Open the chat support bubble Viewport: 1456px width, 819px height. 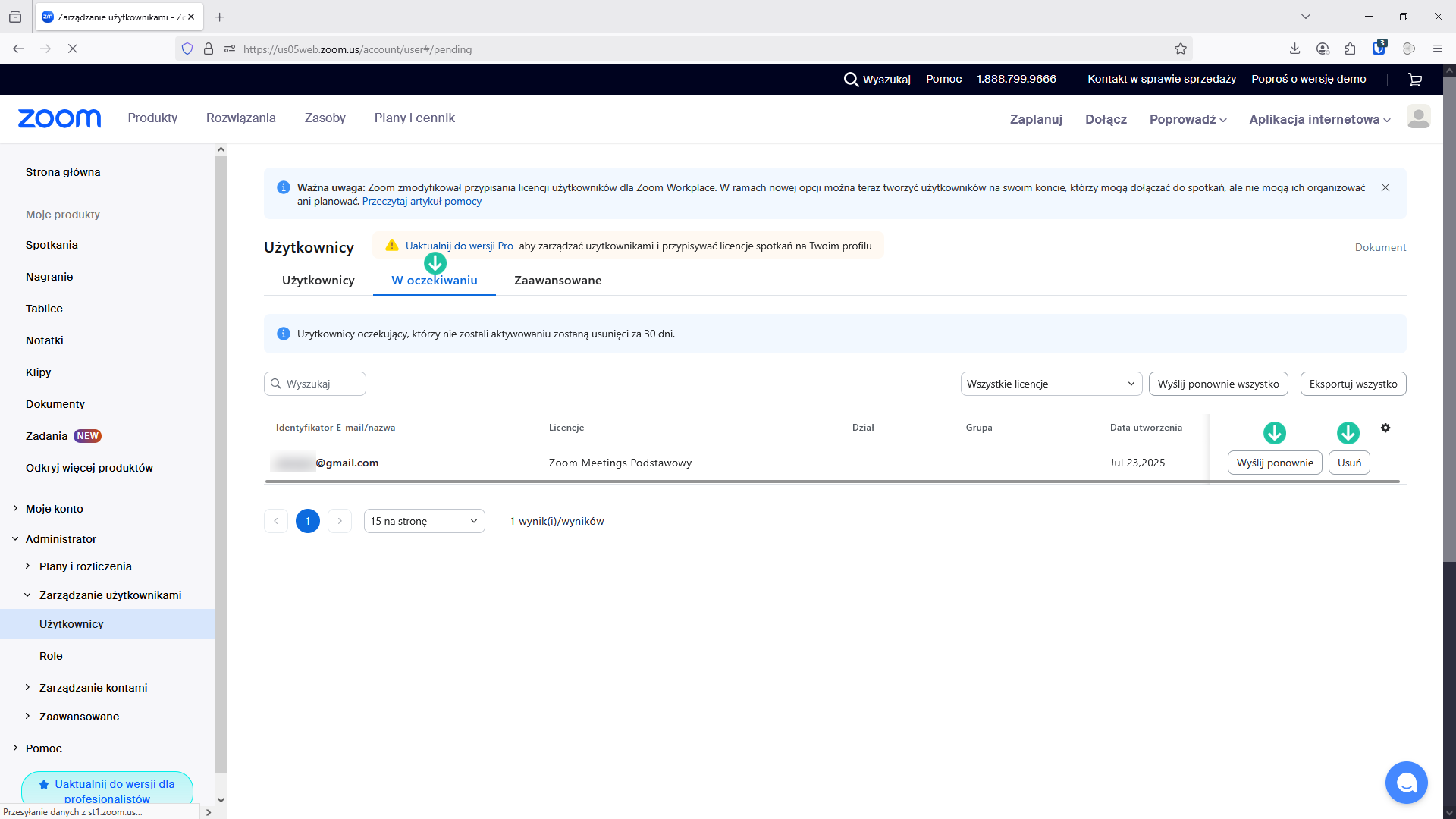pyautogui.click(x=1406, y=782)
